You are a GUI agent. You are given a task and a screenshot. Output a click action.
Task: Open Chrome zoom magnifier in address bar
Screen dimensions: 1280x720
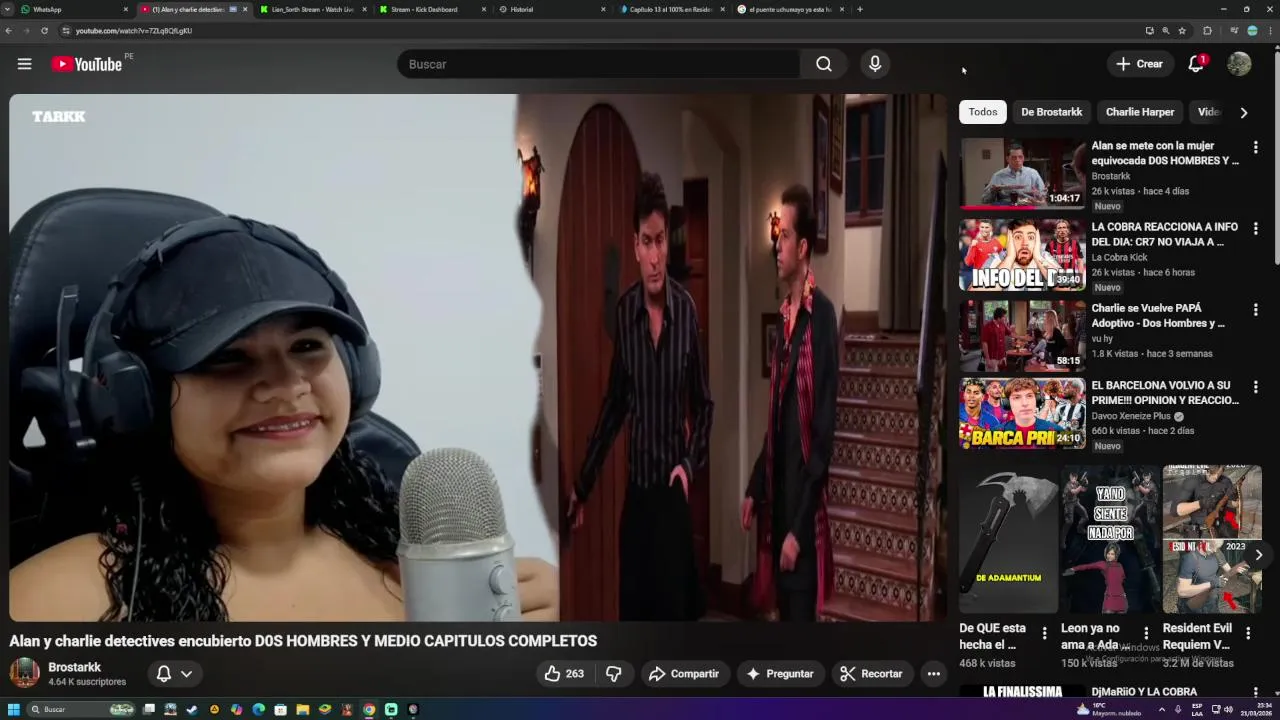click(x=1165, y=31)
